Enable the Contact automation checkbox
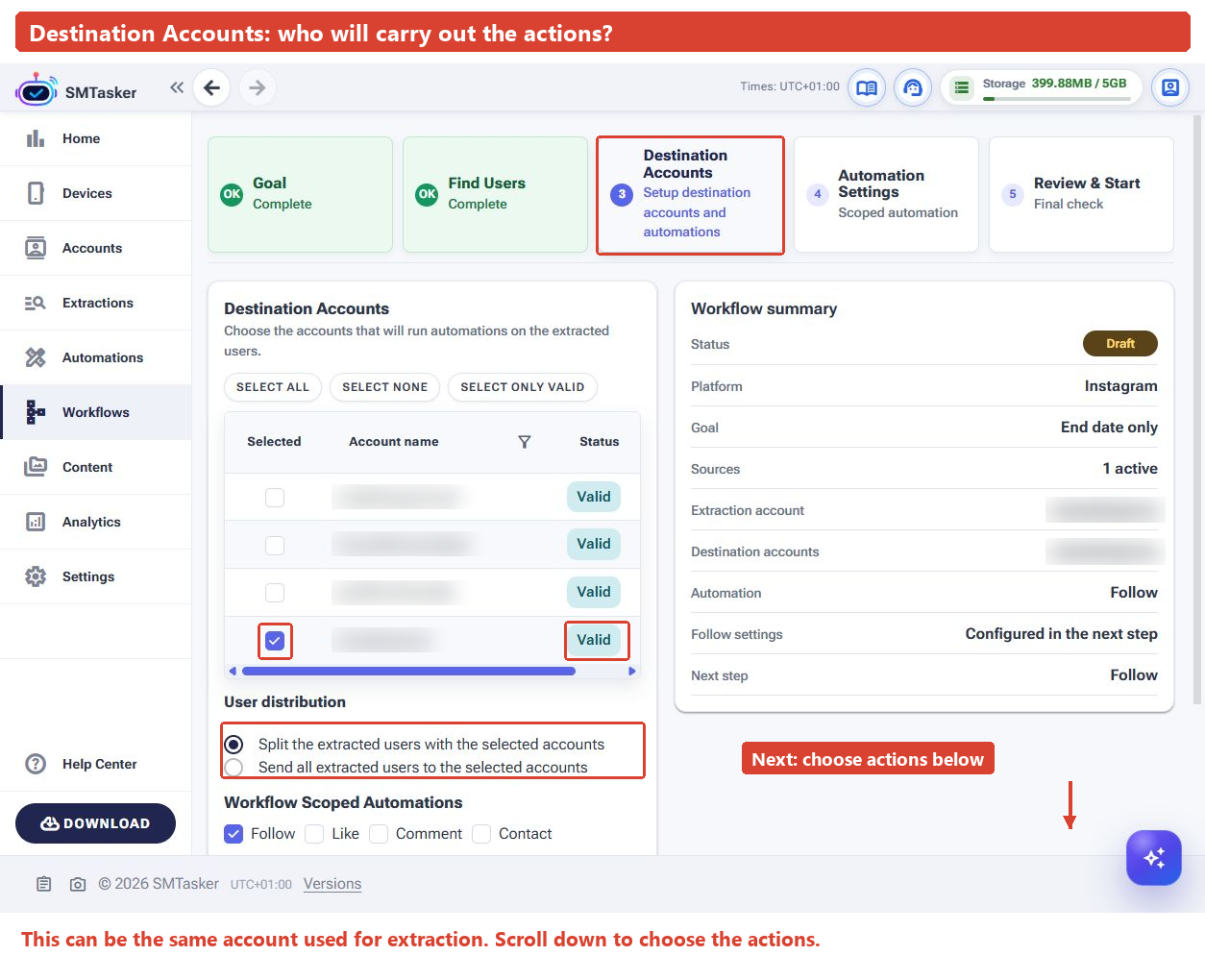Image resolution: width=1205 pixels, height=980 pixels. pyautogui.click(x=481, y=834)
